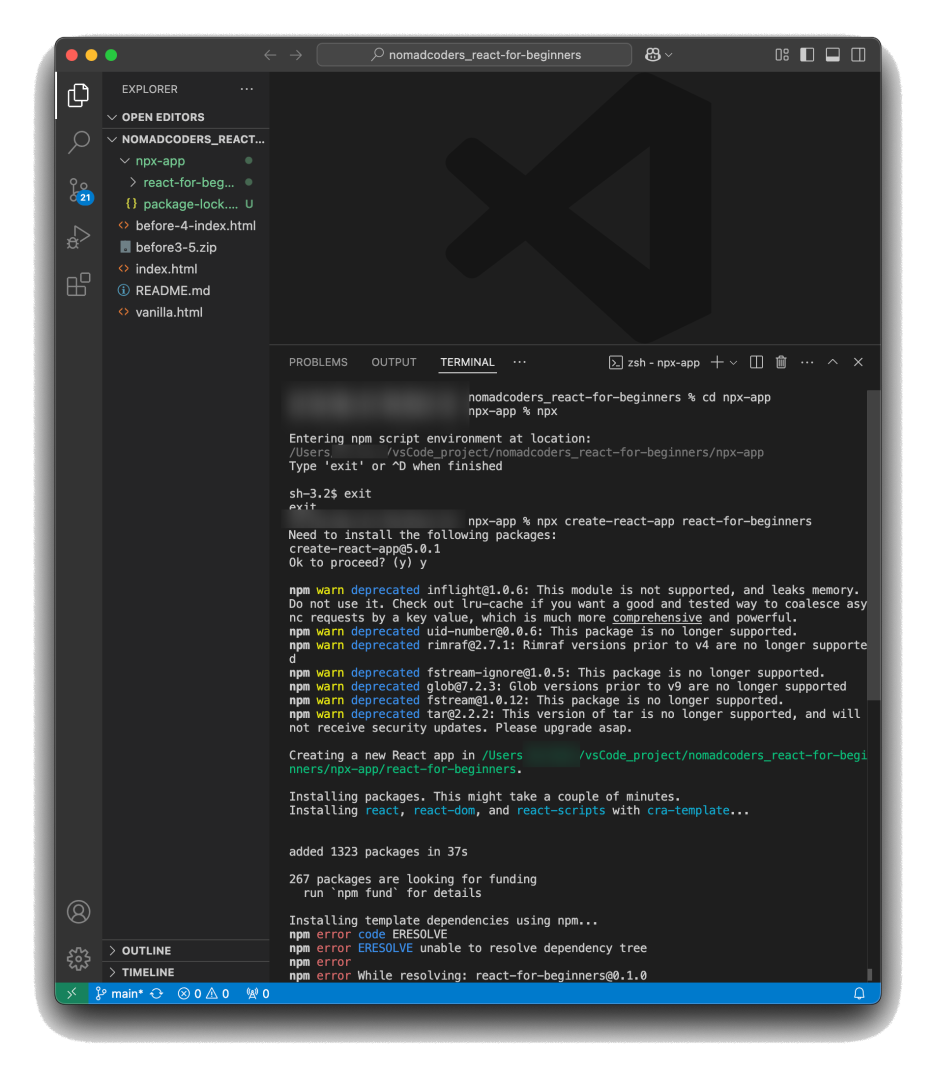Image resolution: width=936 pixels, height=1077 pixels.
Task: Go forward with the right arrow
Action: [x=296, y=55]
